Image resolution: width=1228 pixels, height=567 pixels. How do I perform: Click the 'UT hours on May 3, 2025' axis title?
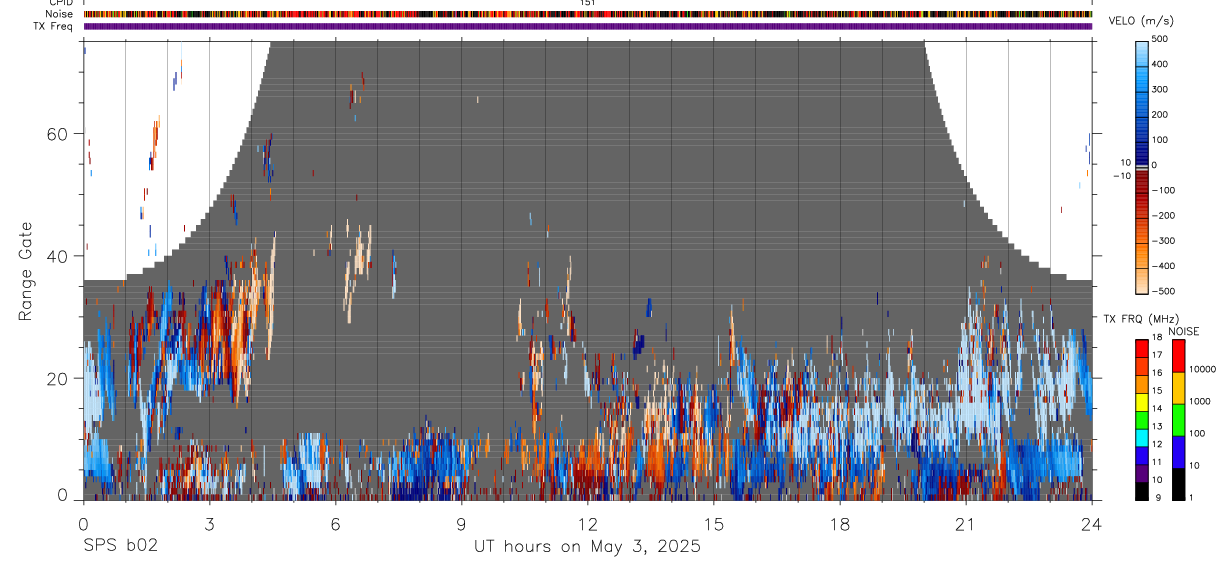pyautogui.click(x=587, y=547)
